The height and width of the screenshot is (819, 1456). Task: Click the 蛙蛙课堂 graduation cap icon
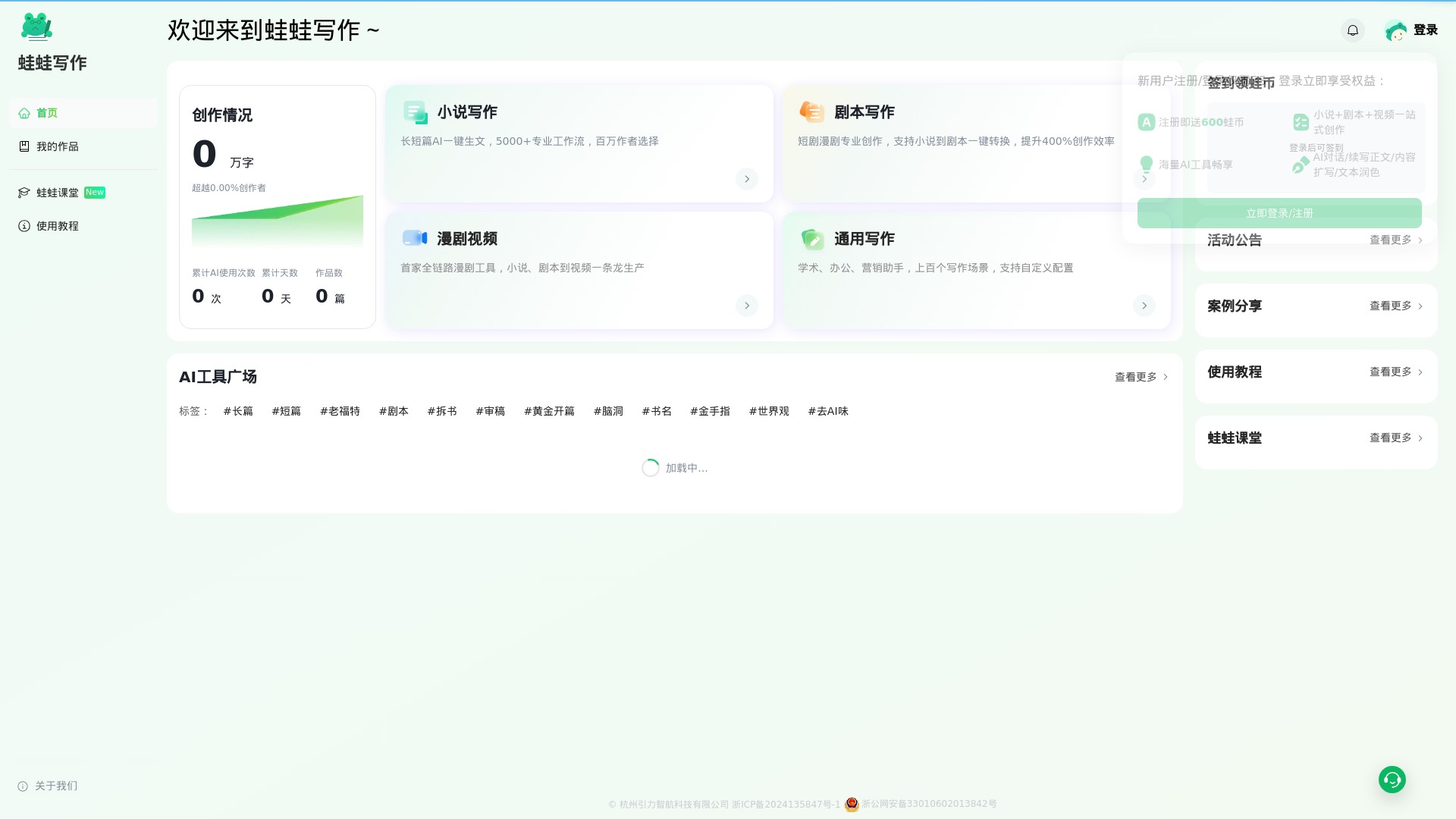[24, 192]
